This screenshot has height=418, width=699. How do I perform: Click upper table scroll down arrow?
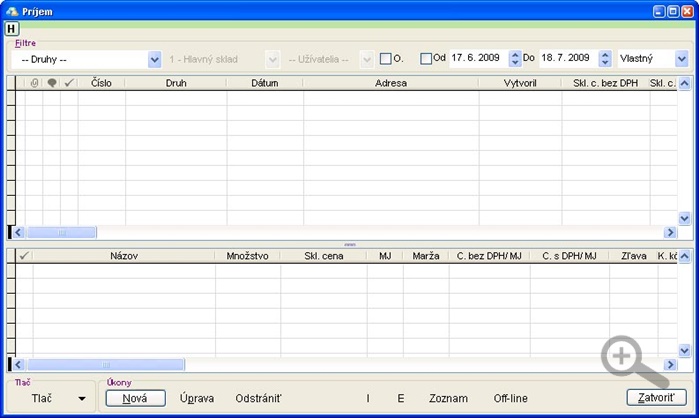click(x=684, y=218)
